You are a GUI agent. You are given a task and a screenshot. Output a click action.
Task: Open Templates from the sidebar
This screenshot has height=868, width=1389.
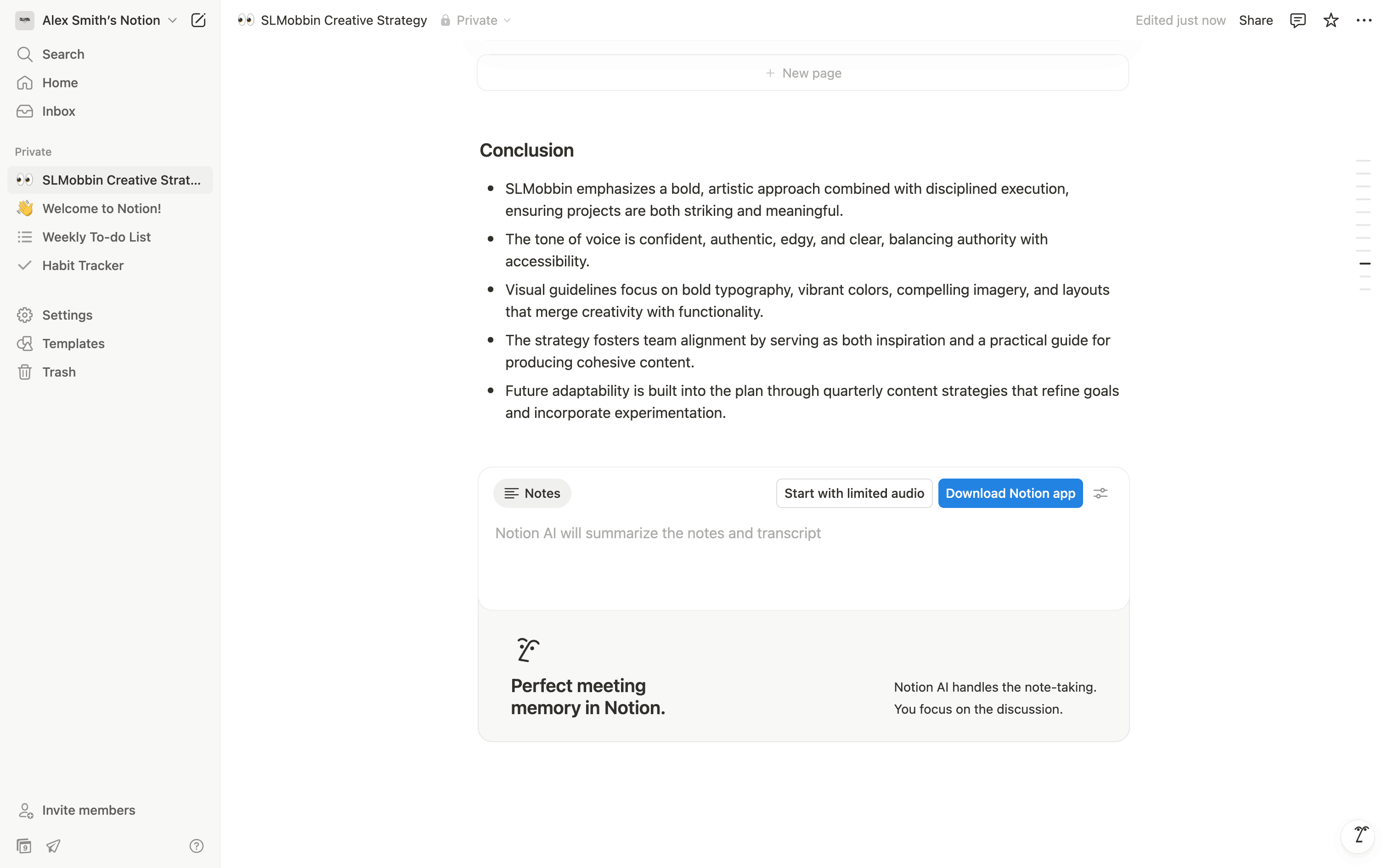tap(73, 344)
